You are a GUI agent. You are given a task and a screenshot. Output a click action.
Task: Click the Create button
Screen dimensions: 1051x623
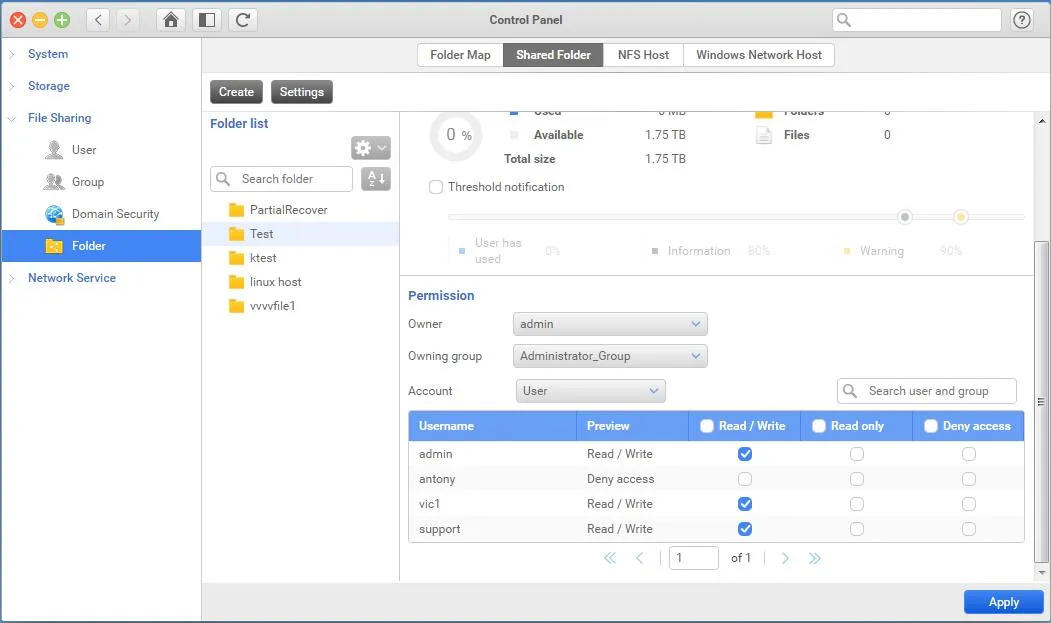pyautogui.click(x=236, y=92)
